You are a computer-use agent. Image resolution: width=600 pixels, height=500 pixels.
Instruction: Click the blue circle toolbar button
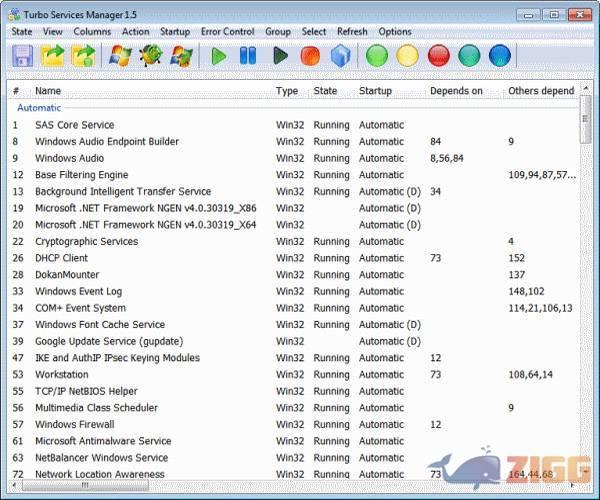point(500,56)
